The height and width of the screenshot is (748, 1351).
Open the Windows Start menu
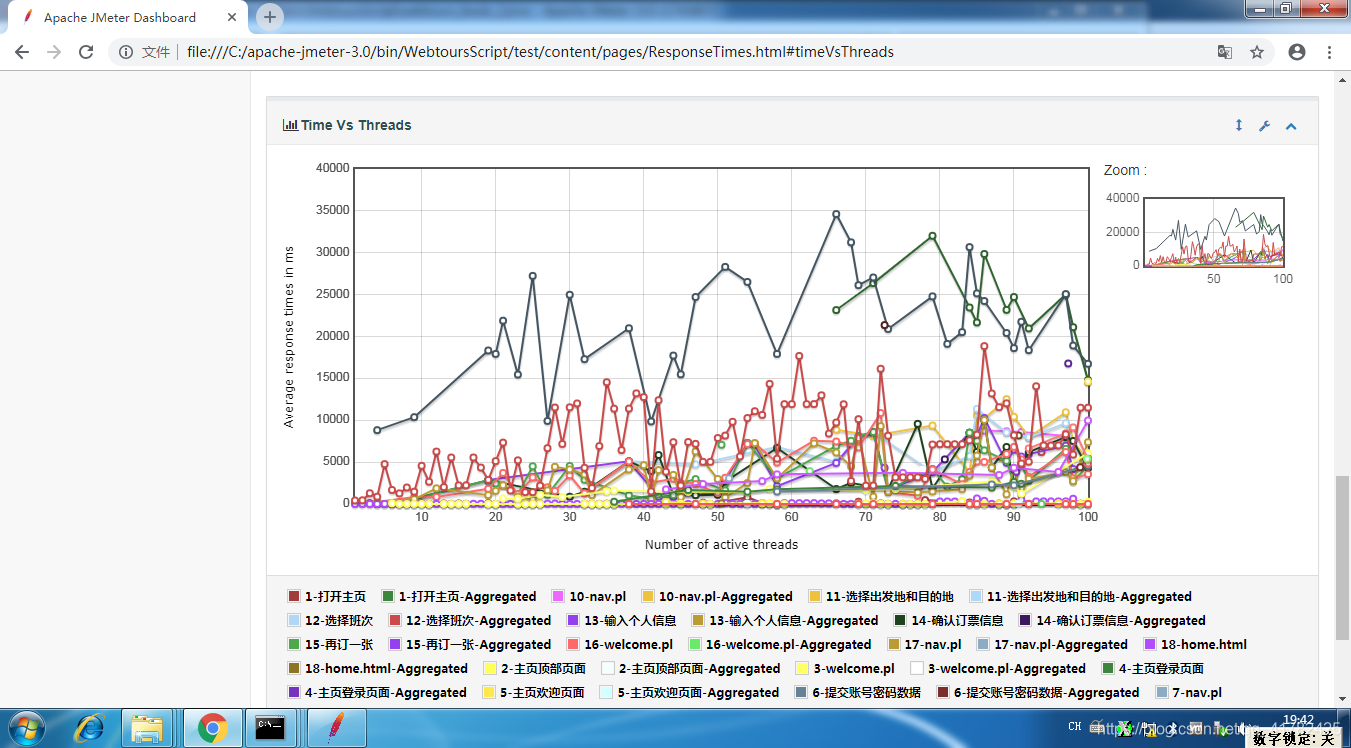[x=26, y=728]
